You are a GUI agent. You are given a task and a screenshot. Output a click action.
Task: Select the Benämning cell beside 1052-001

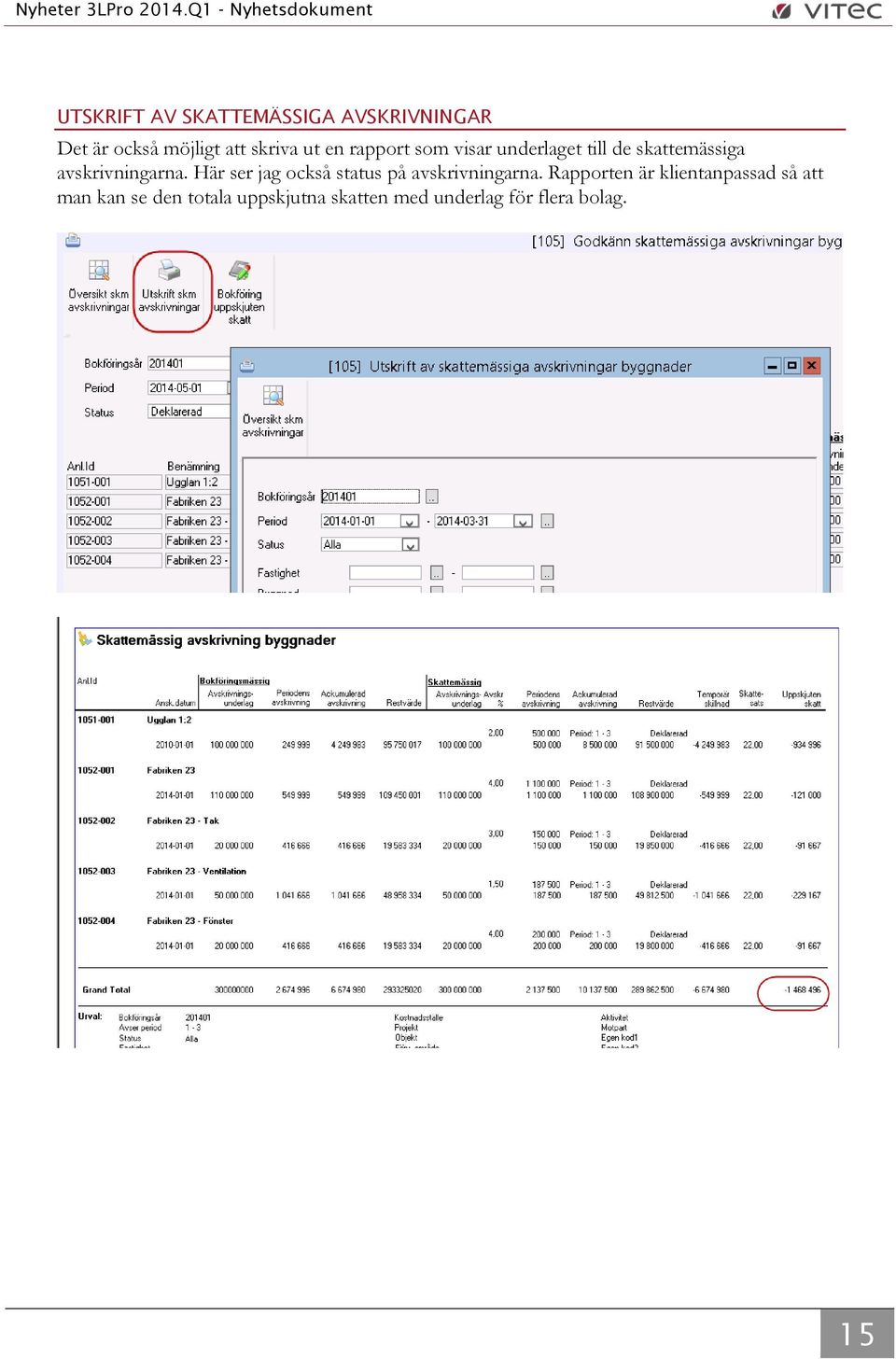pyautogui.click(x=197, y=501)
